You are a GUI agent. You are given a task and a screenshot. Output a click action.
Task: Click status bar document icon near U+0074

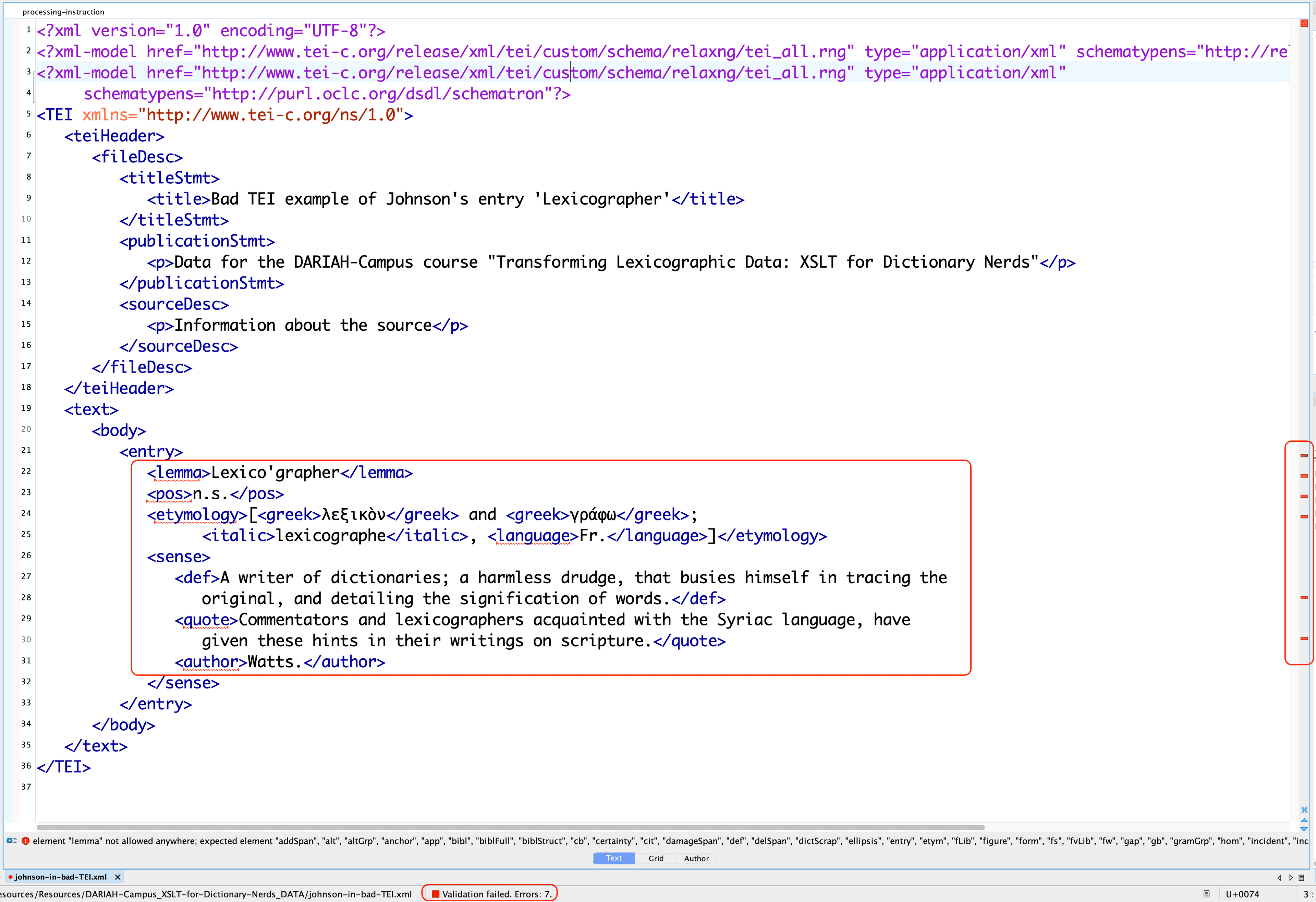tap(1206, 894)
